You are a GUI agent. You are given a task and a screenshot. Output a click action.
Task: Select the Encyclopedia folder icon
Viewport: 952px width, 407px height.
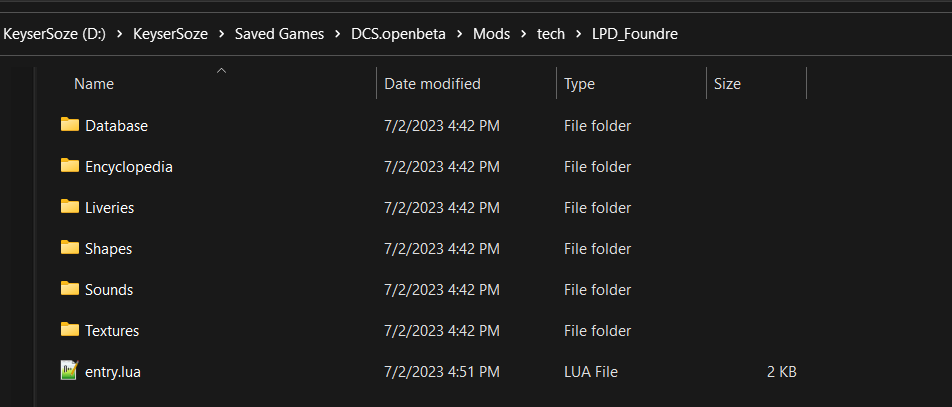[x=70, y=166]
